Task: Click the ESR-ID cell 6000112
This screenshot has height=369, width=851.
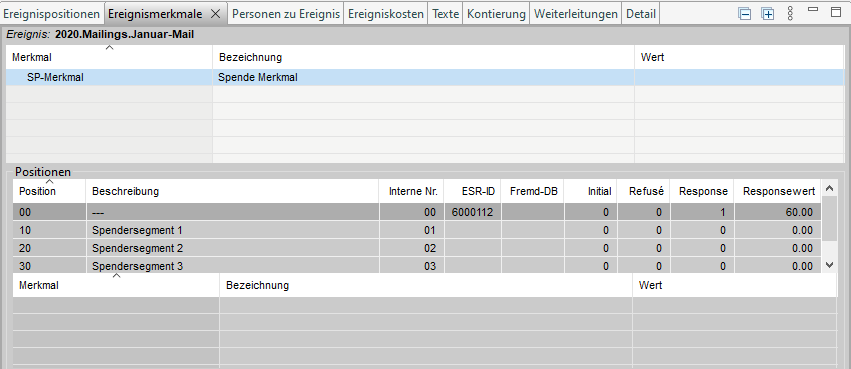Action: 472,212
